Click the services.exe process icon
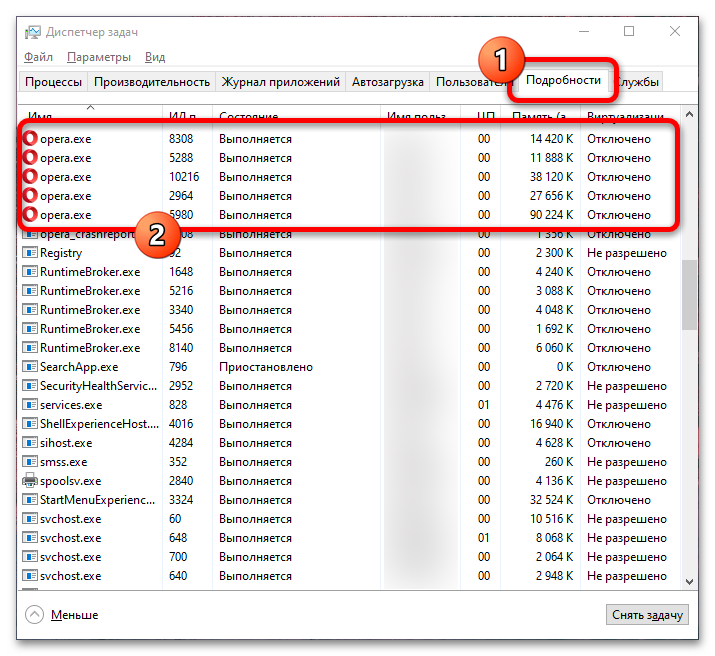Viewport: 715px width, 656px height. 30,405
